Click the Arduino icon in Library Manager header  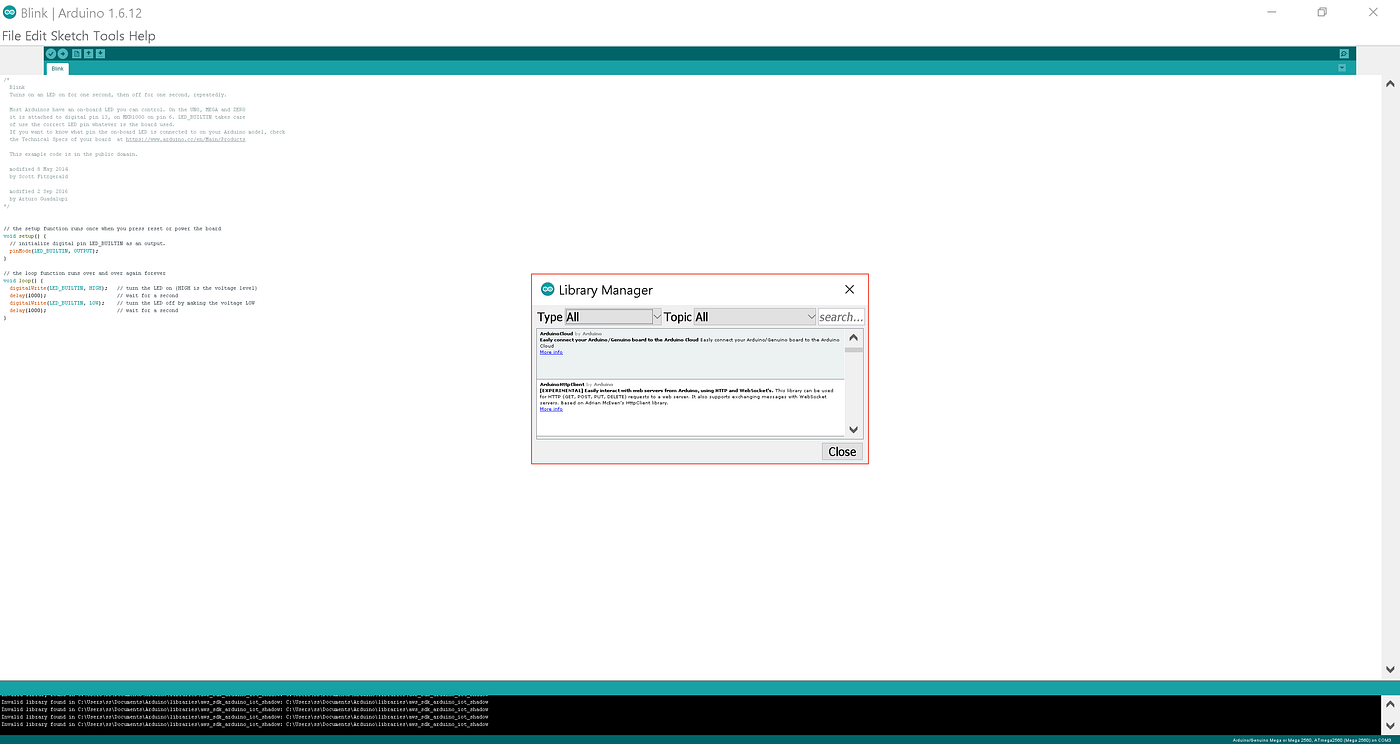pos(547,289)
